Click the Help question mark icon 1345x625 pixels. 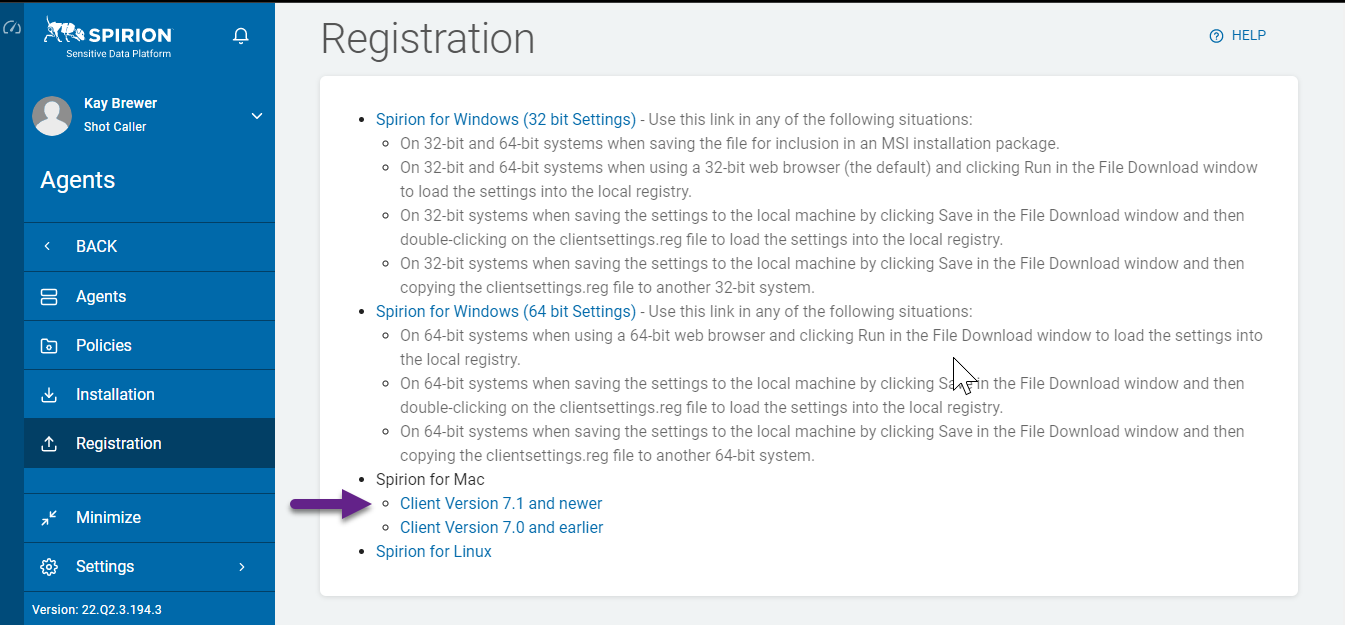tap(1216, 36)
